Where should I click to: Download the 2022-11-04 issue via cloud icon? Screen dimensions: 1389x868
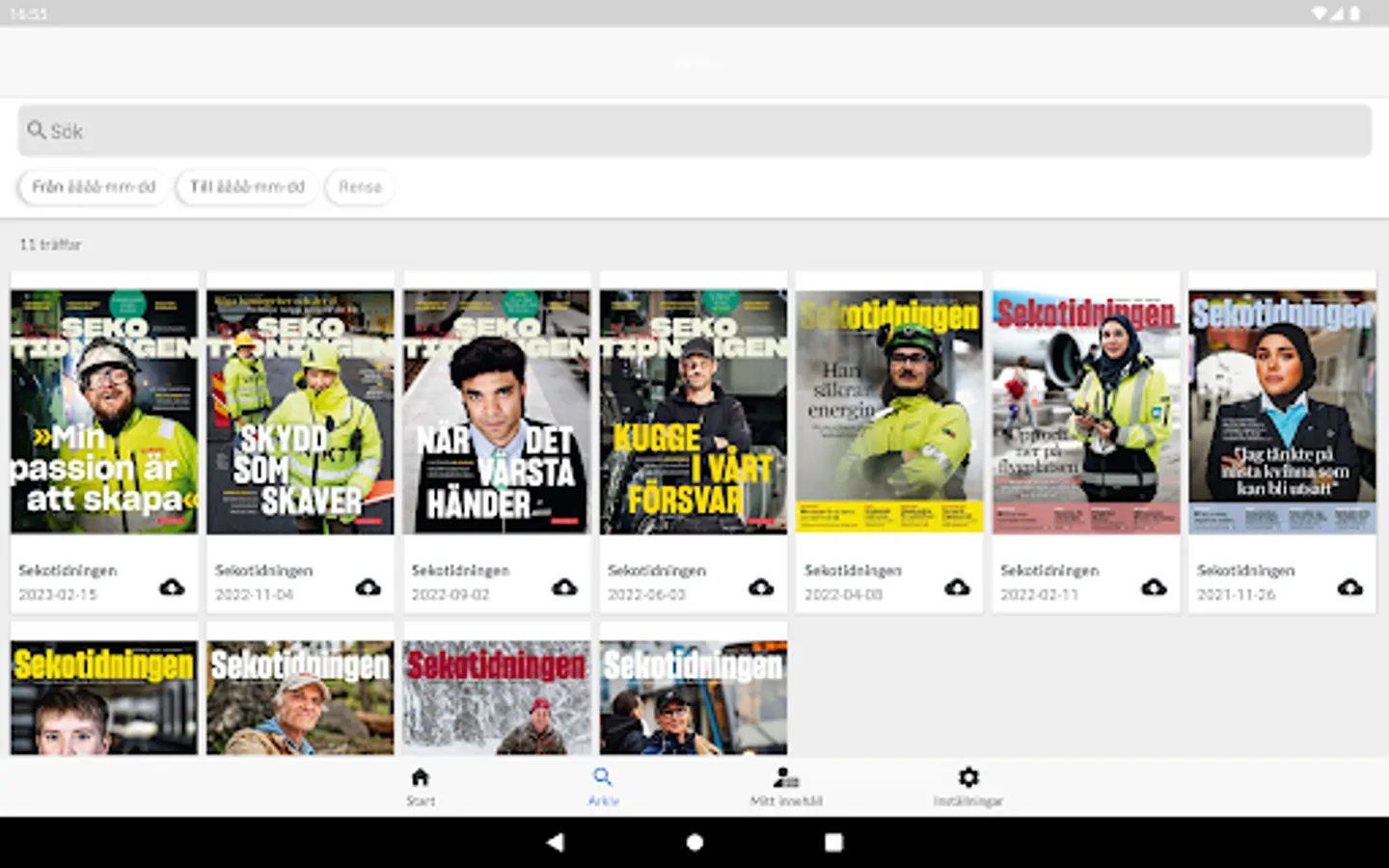pos(368,586)
